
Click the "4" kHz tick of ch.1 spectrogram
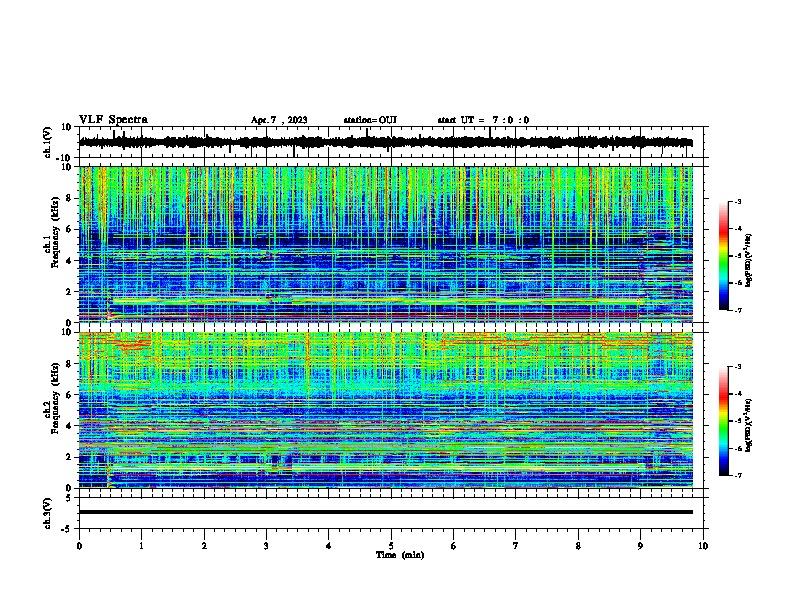(x=69, y=261)
